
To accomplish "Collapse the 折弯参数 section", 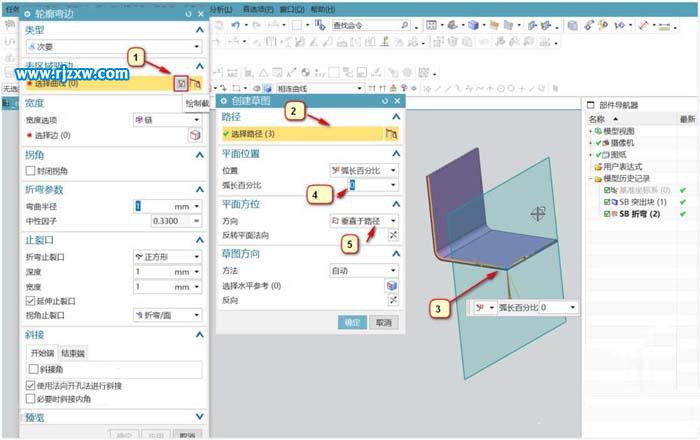I will click(x=200, y=189).
